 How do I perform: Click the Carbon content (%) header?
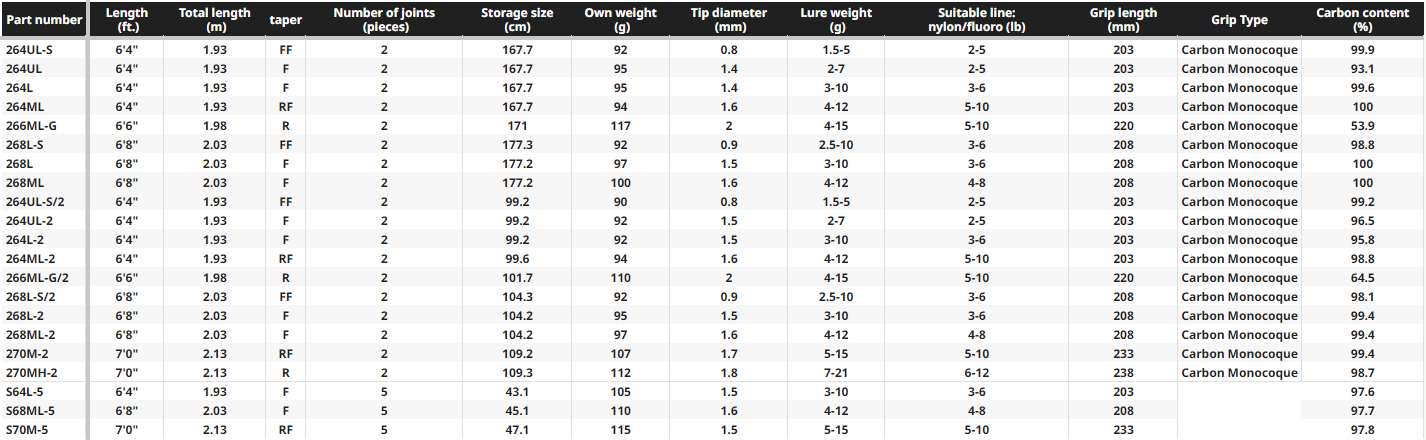click(1362, 20)
